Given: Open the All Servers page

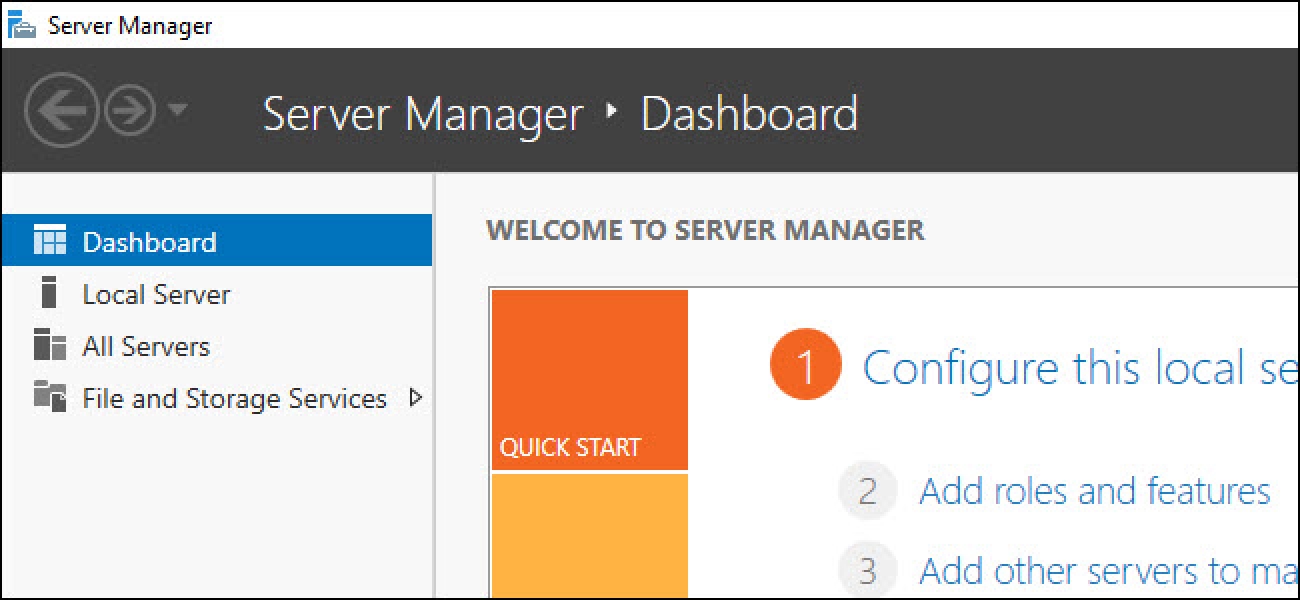Looking at the screenshot, I should (x=217, y=346).
